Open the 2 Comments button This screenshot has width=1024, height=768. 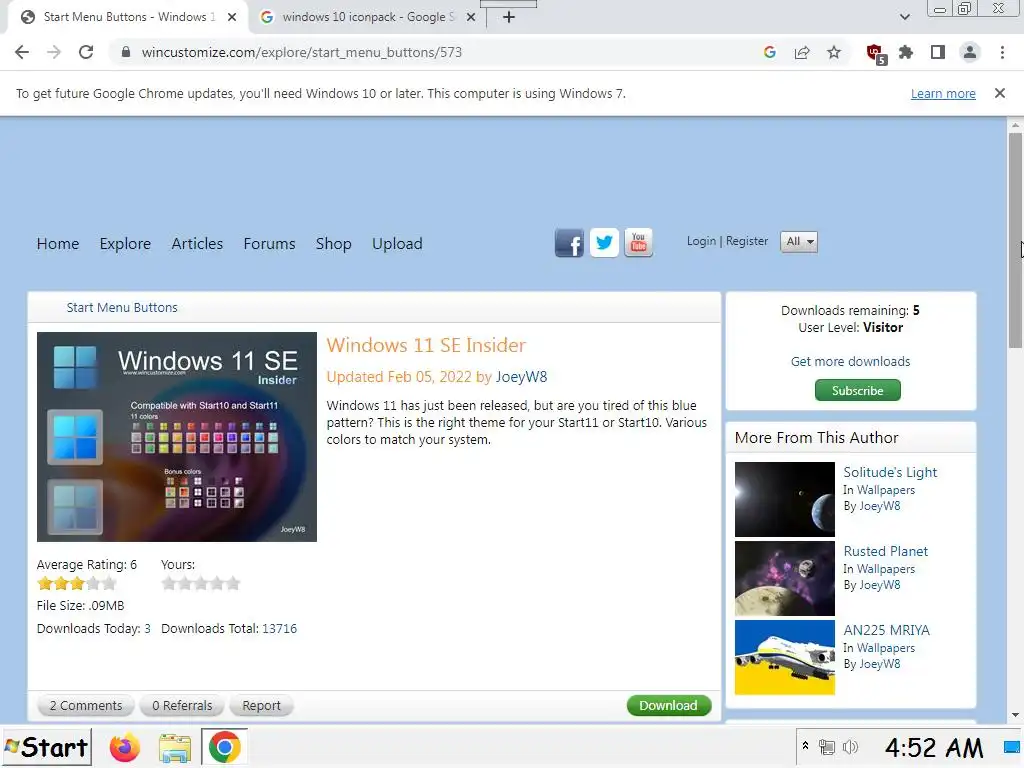(86, 705)
